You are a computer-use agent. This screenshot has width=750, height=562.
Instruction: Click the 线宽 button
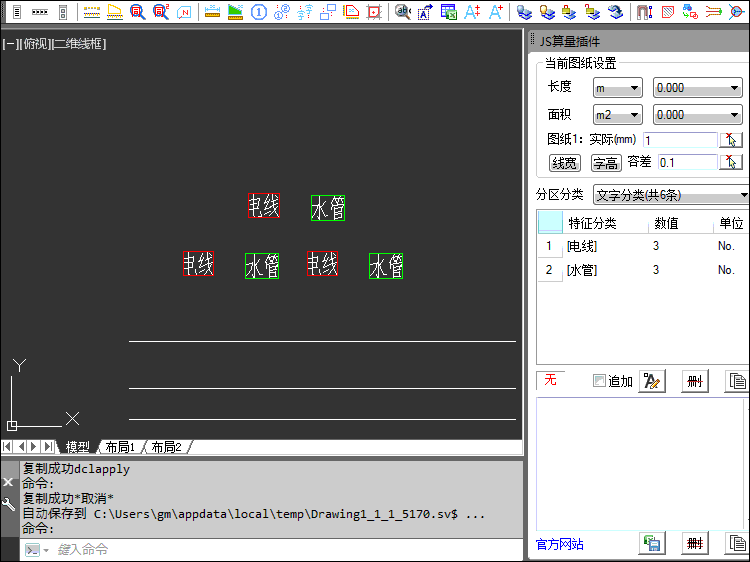pyautogui.click(x=565, y=162)
